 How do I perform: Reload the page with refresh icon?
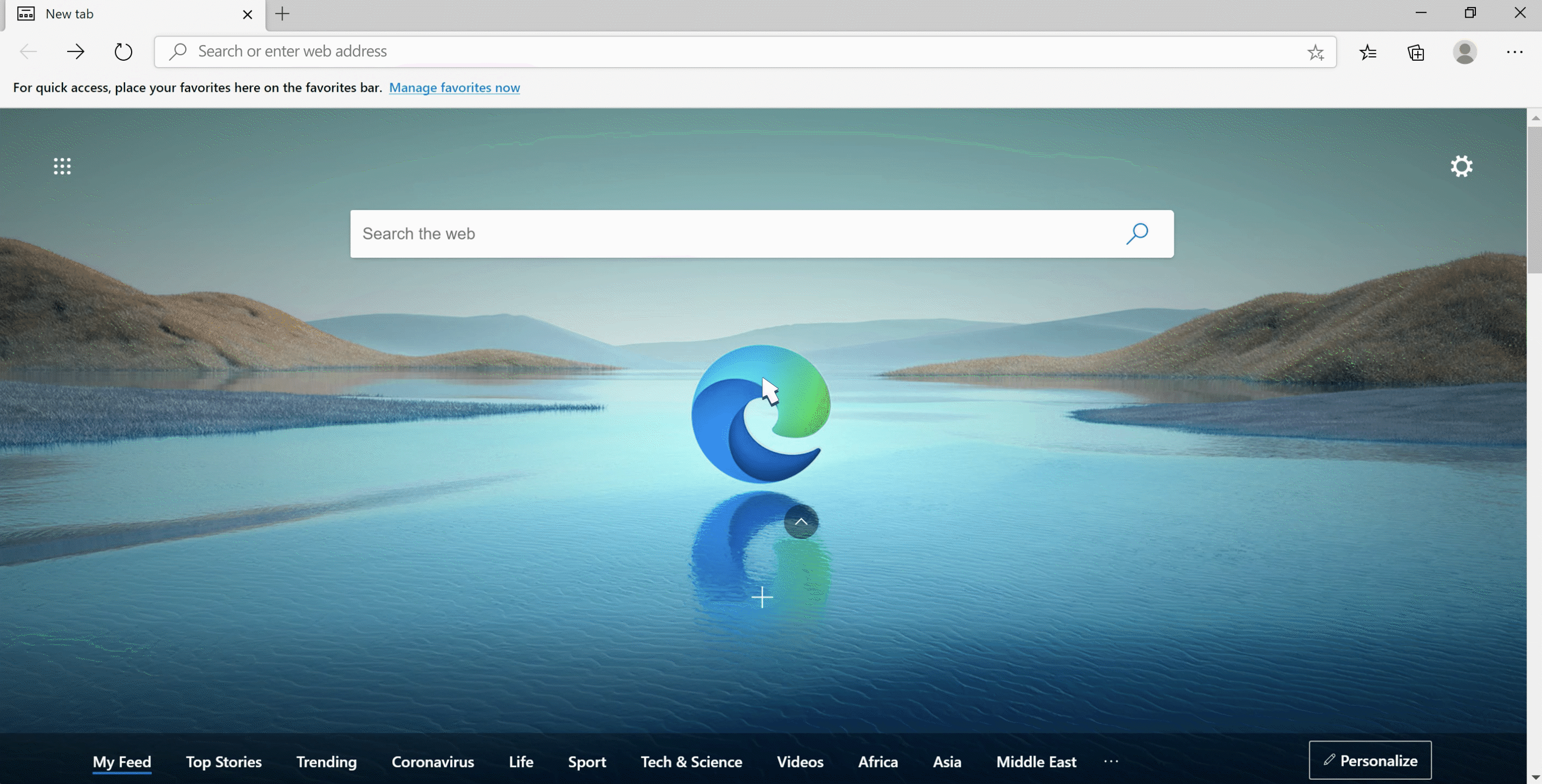point(124,52)
